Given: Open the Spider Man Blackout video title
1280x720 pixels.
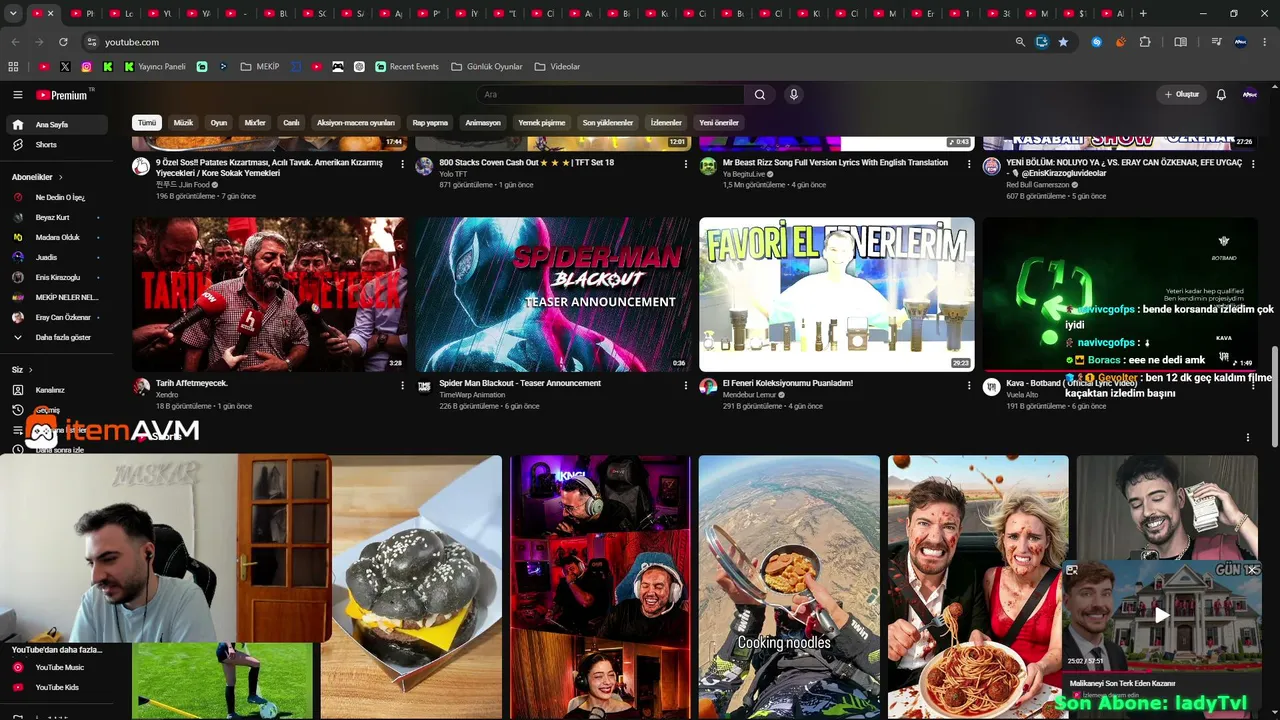Looking at the screenshot, I should pyautogui.click(x=520, y=383).
